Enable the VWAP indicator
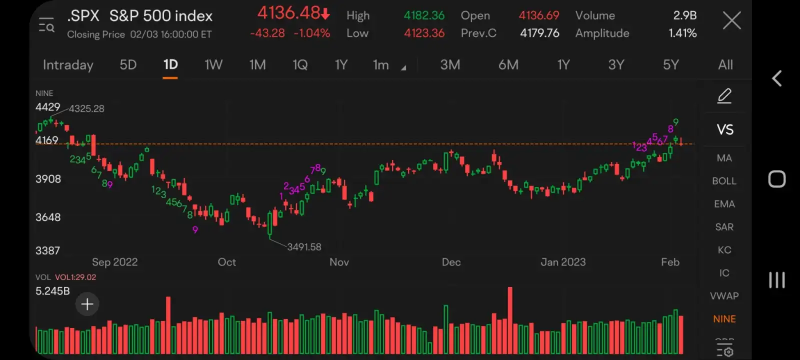 pyautogui.click(x=724, y=296)
